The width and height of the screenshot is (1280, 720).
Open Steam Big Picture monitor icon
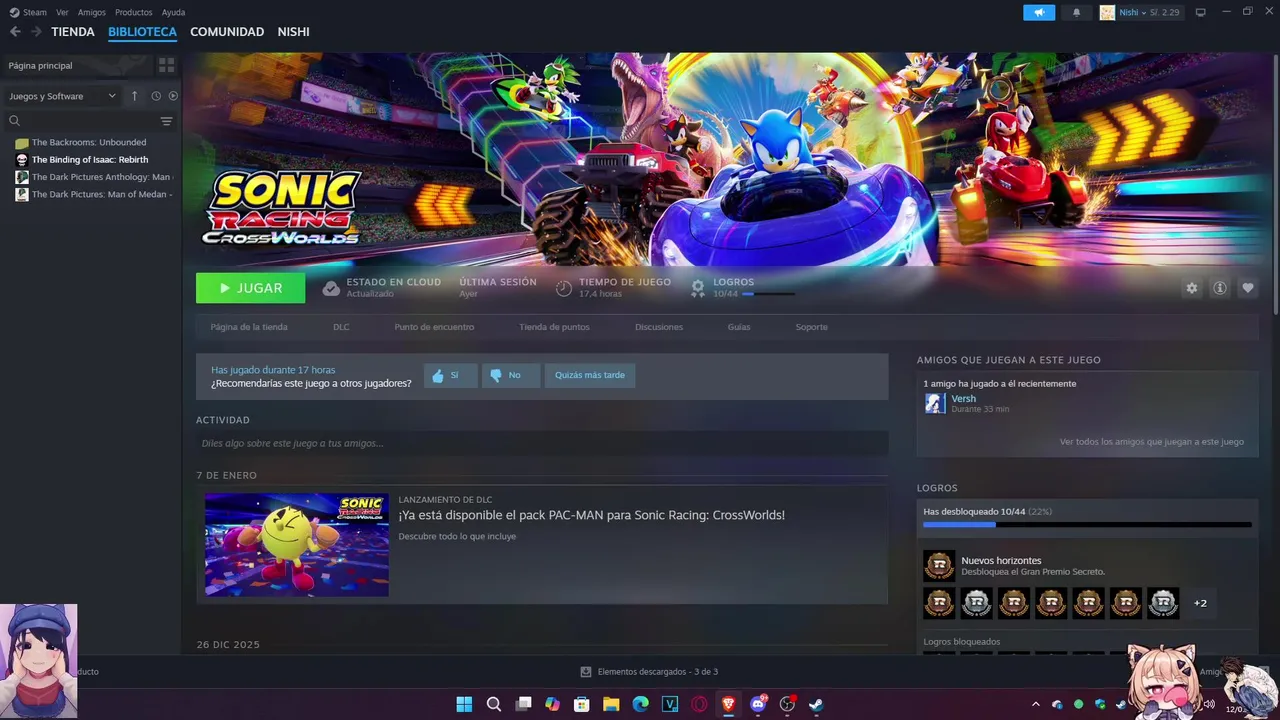coord(1201,12)
